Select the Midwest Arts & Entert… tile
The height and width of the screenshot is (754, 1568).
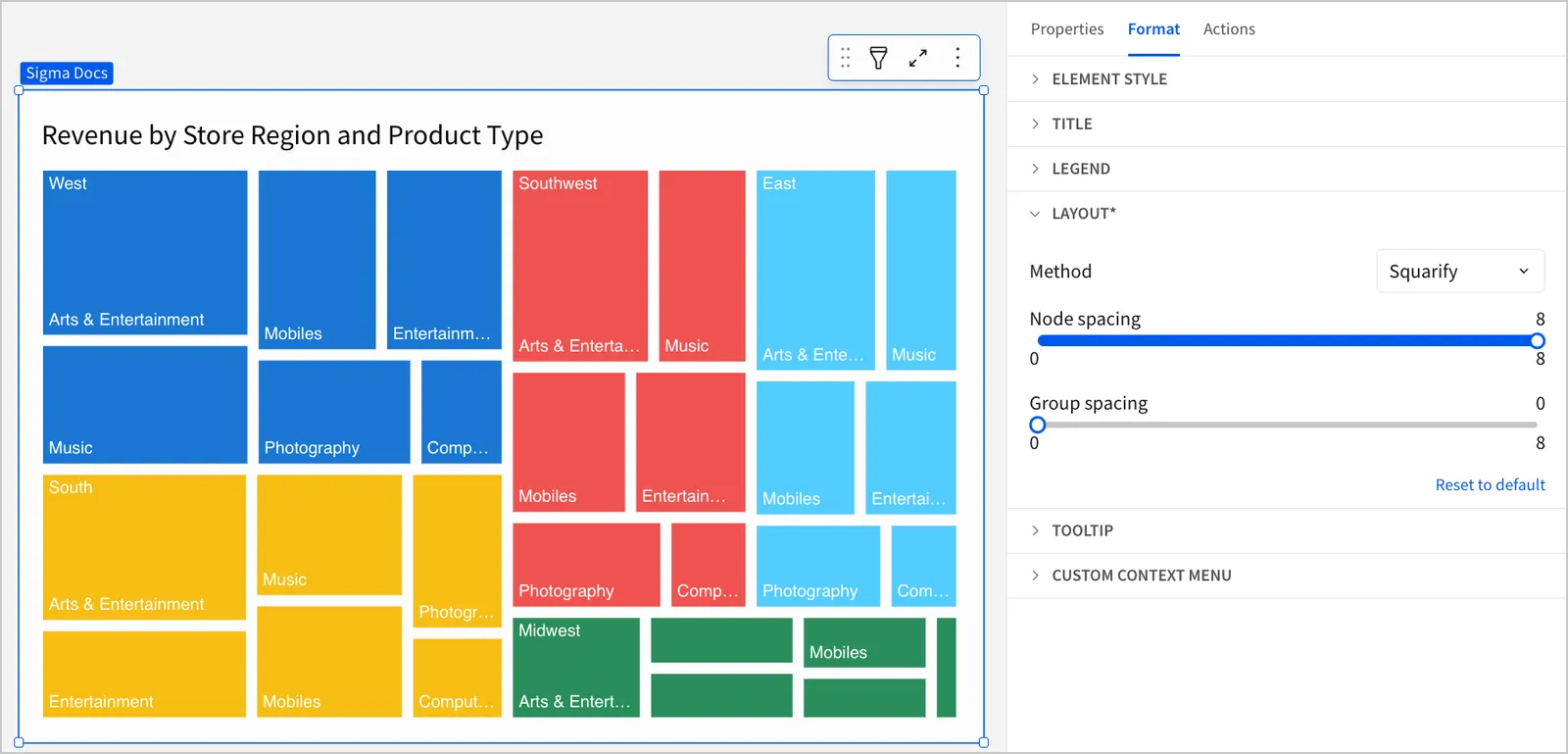(x=576, y=667)
